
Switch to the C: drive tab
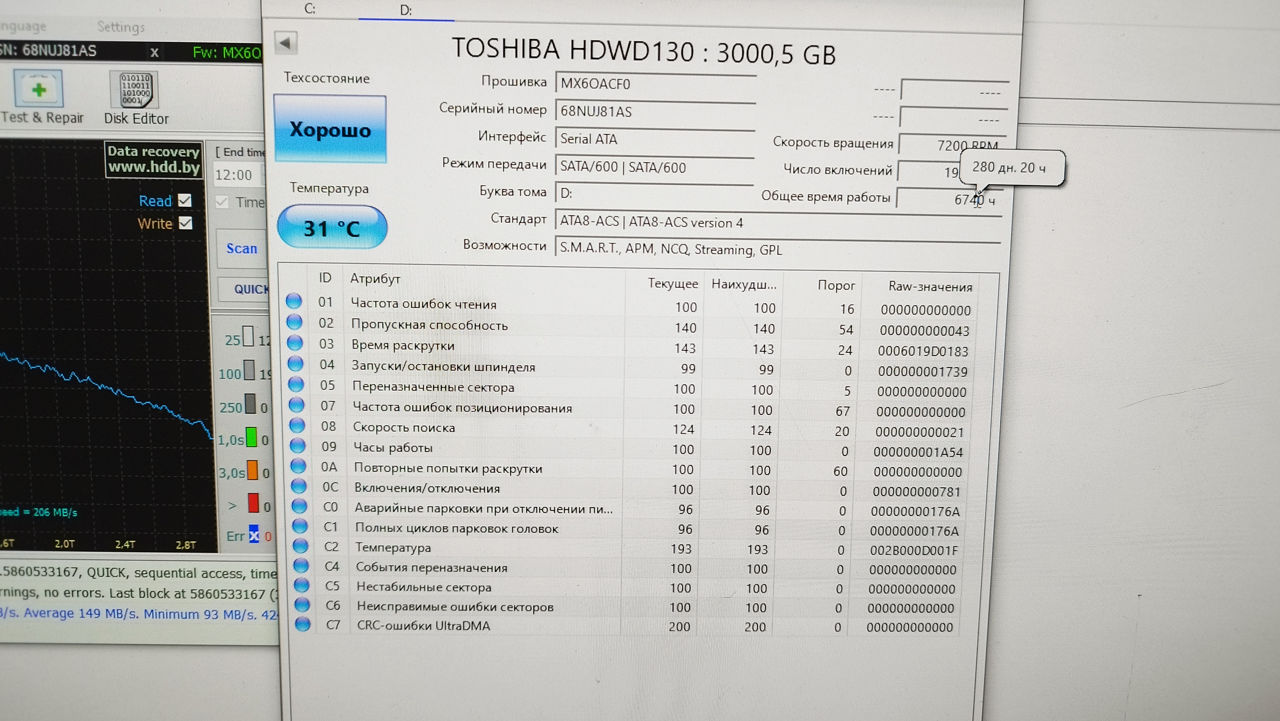pos(310,9)
